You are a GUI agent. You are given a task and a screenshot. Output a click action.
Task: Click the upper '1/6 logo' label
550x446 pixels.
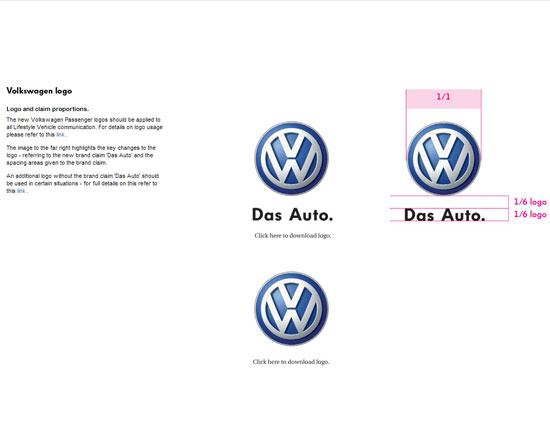pyautogui.click(x=530, y=202)
